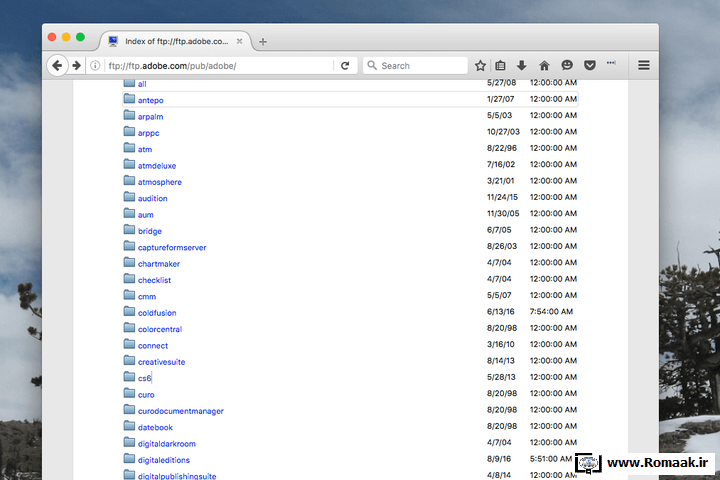This screenshot has height=480, width=720.
Task: Open the curo folder link
Action: pyautogui.click(x=146, y=395)
